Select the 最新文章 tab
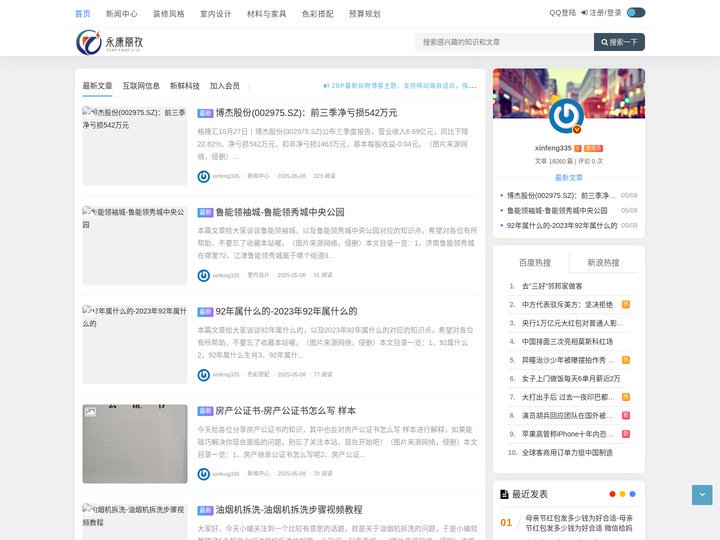720x540 pixels. [97, 86]
